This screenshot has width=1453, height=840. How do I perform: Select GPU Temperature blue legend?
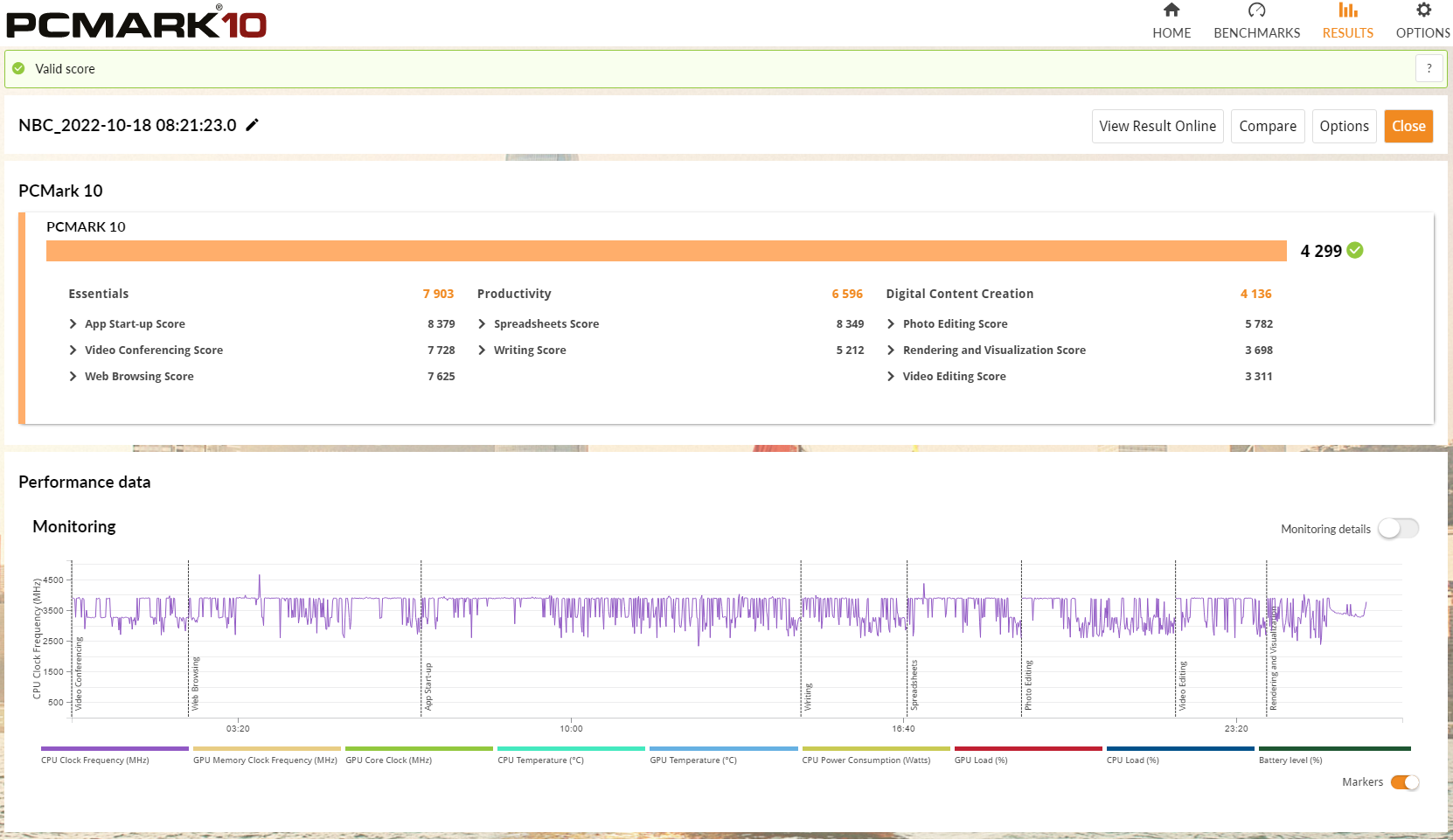tap(724, 755)
